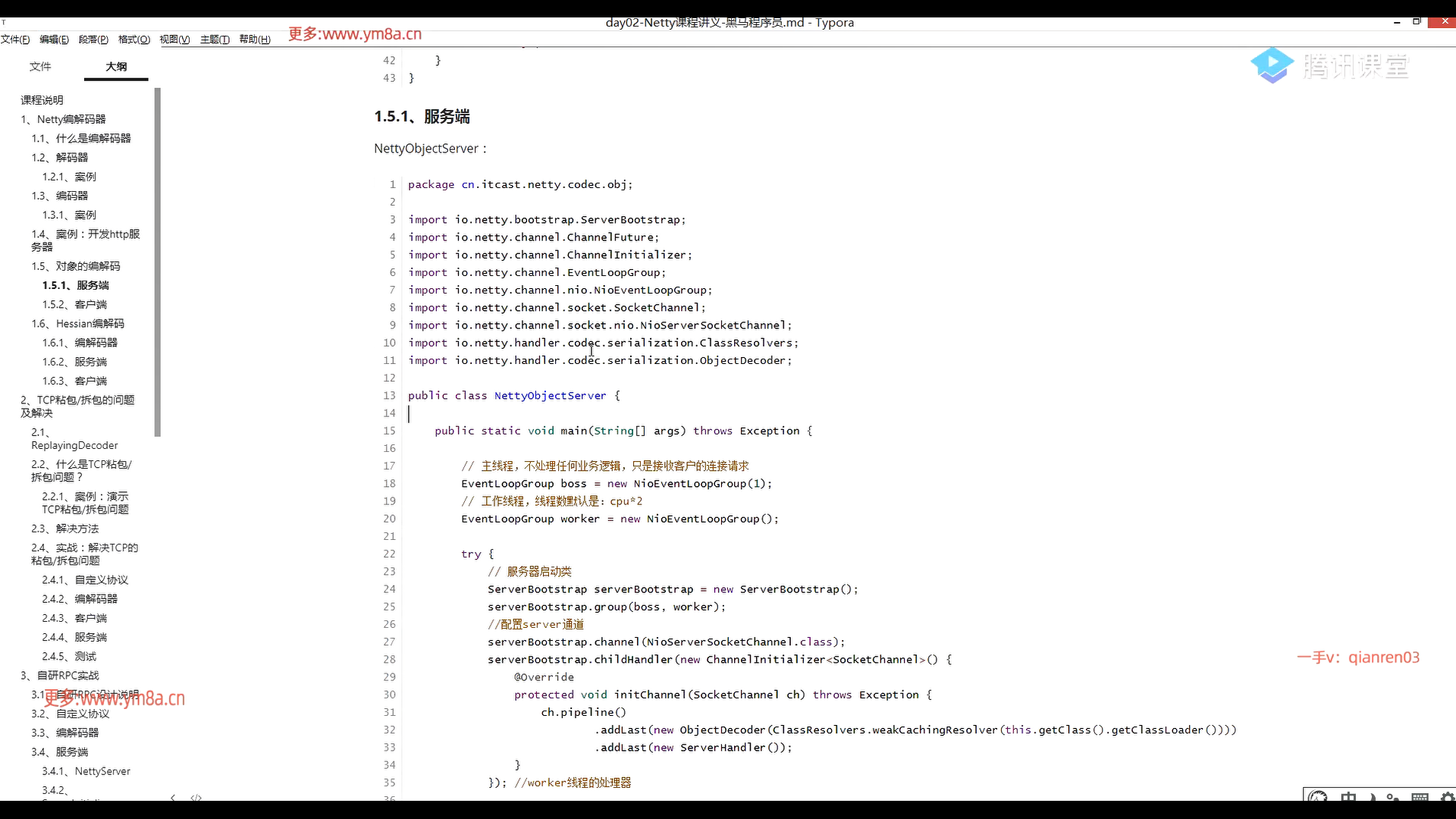
Task: Open outline item 3.4.1、NettyServer
Action: 86,771
